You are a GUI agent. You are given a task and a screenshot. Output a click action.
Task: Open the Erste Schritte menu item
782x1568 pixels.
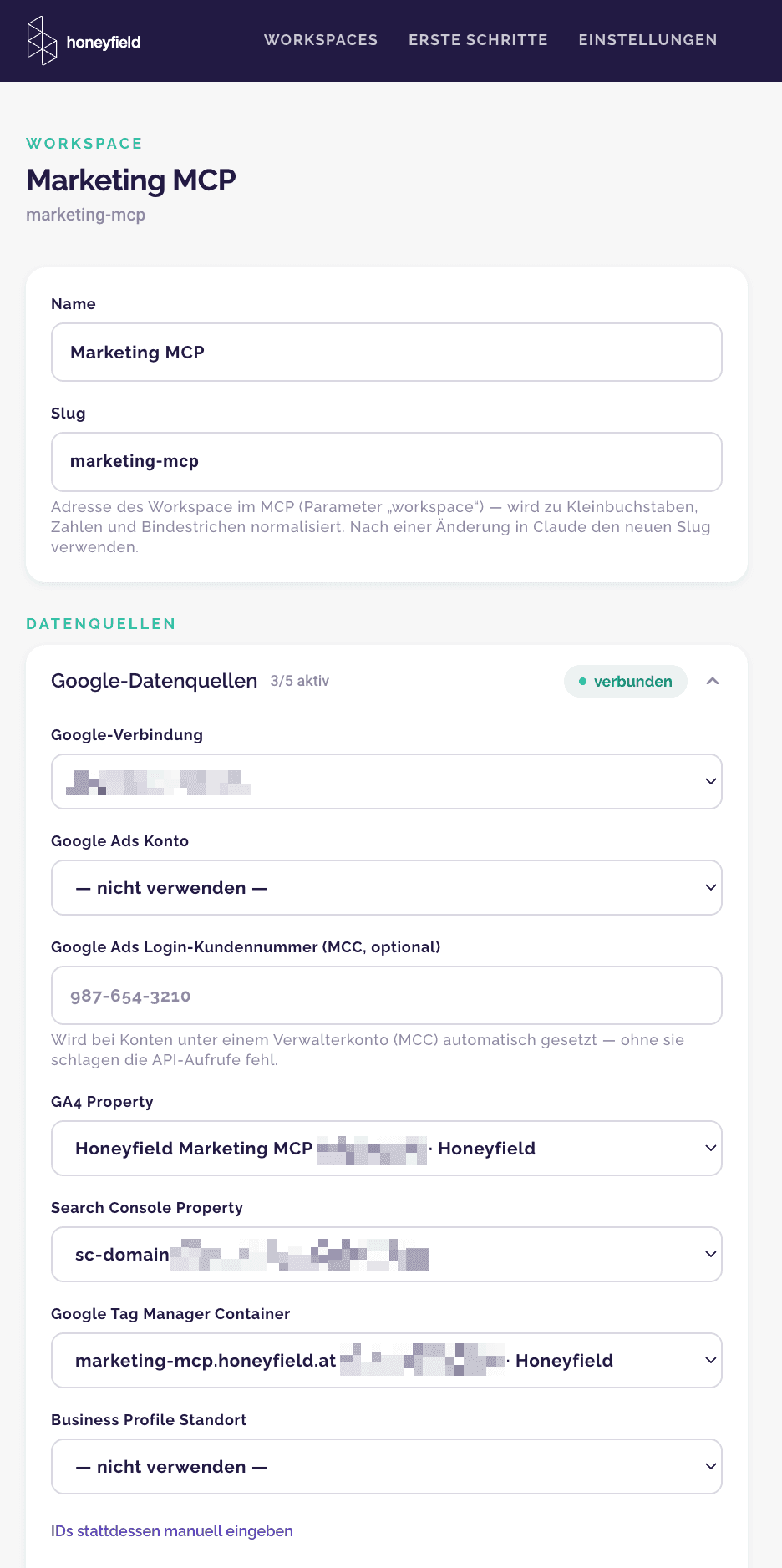478,40
